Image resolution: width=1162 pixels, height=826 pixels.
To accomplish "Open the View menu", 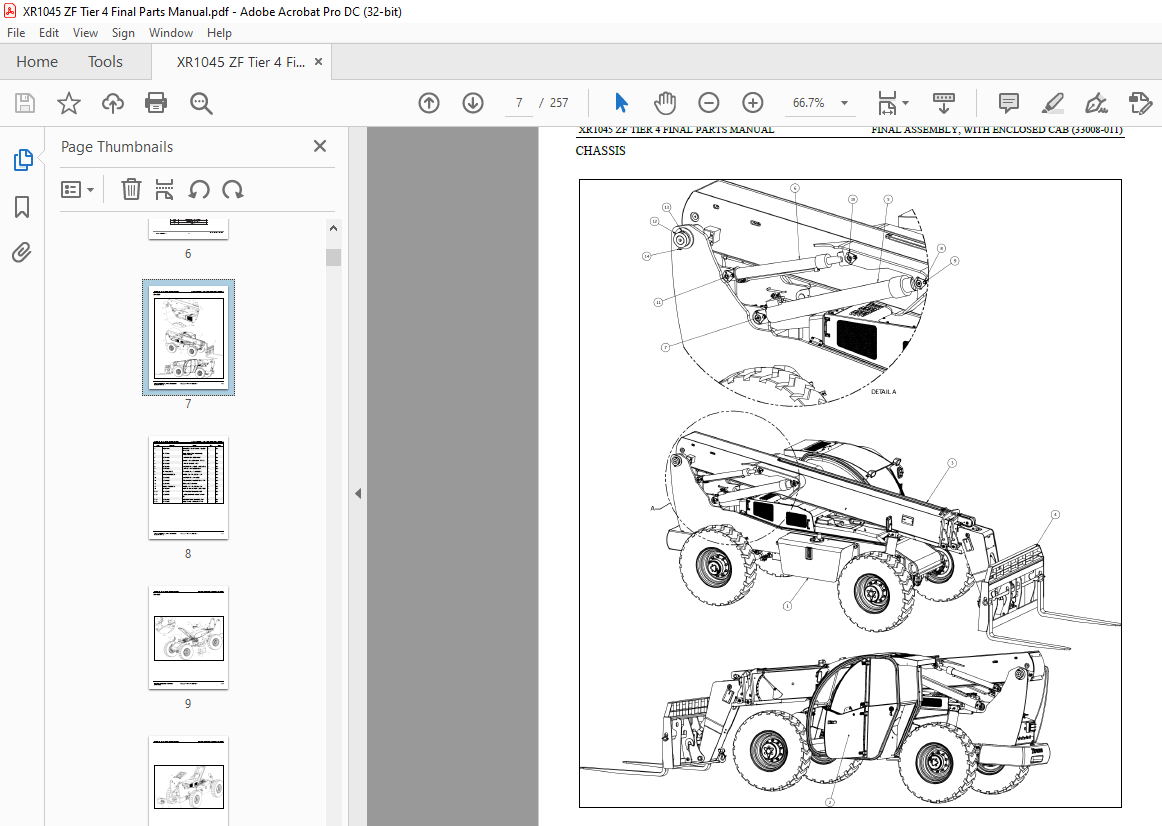I will click(85, 33).
